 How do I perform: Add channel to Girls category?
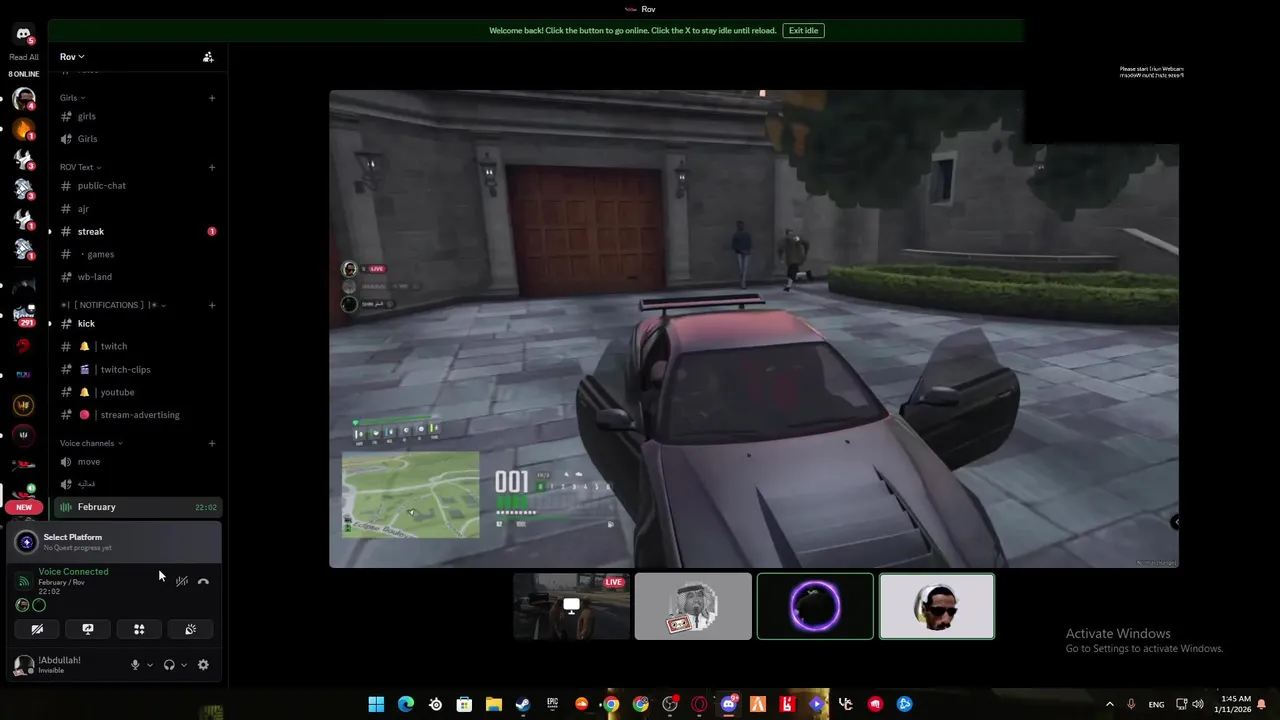point(212,98)
